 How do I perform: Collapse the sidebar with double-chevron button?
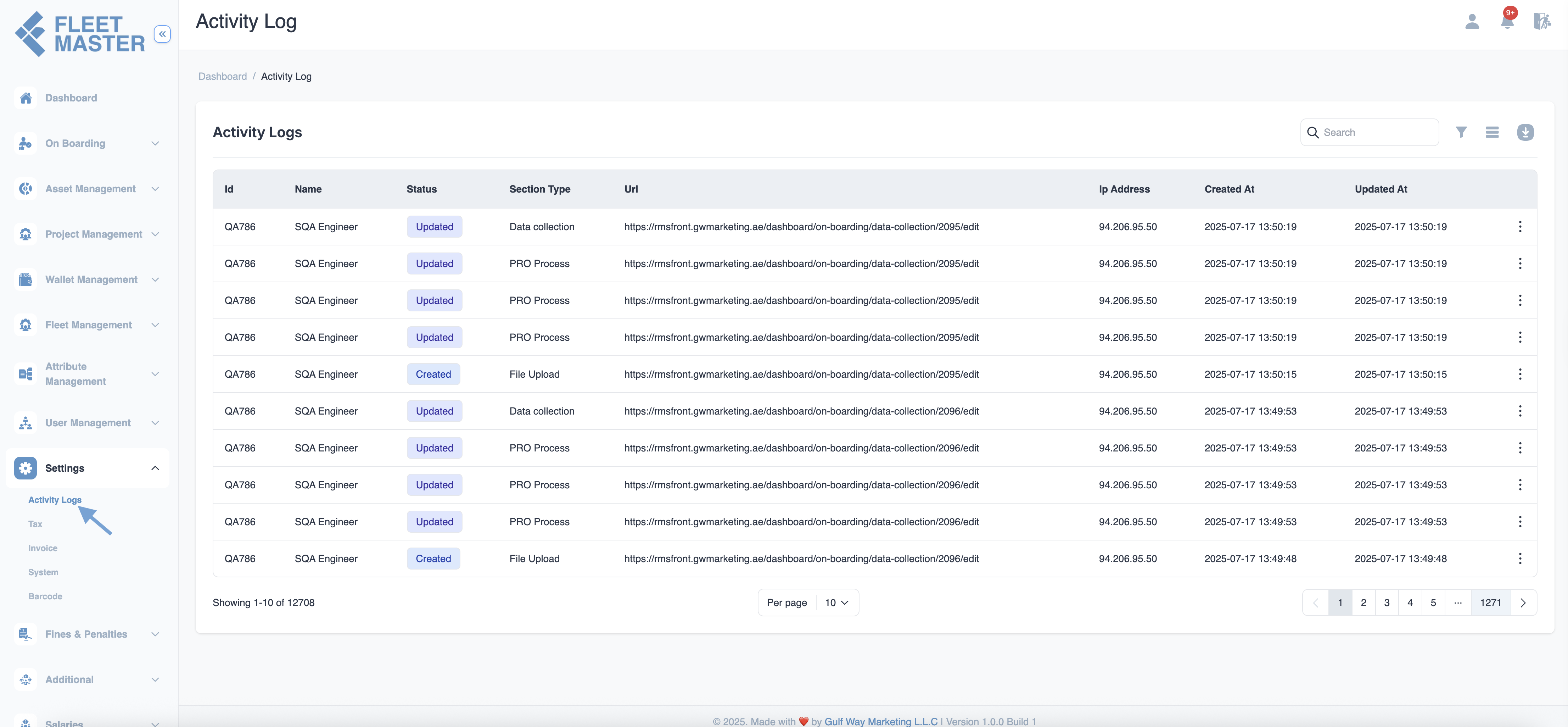pos(162,34)
